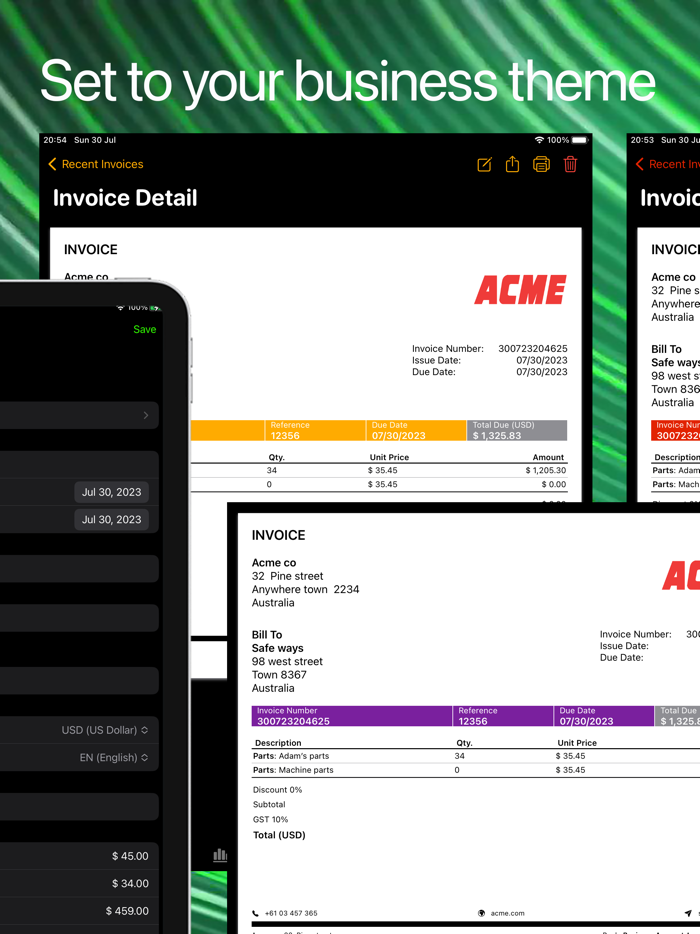Click the globe icon next to acme.com
700x934 pixels.
(x=481, y=913)
